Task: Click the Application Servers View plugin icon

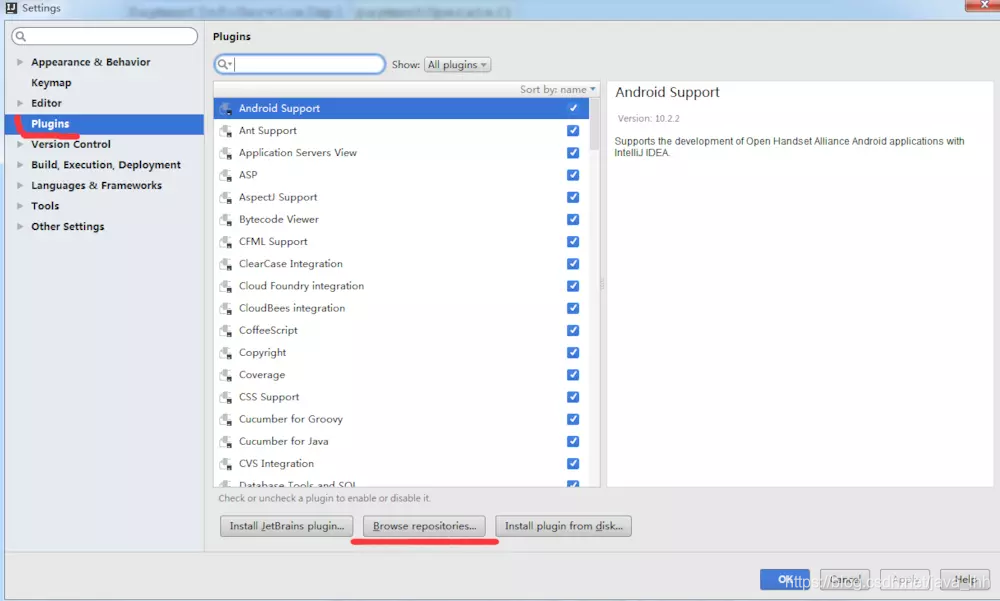Action: pyautogui.click(x=225, y=154)
